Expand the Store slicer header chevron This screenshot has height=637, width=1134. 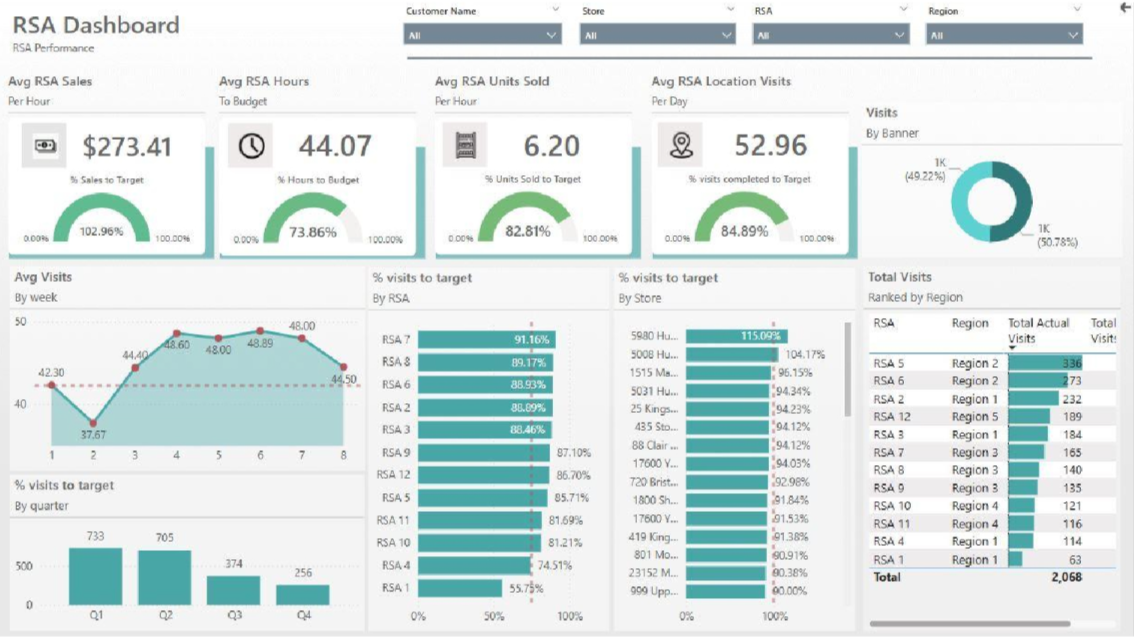730,9
